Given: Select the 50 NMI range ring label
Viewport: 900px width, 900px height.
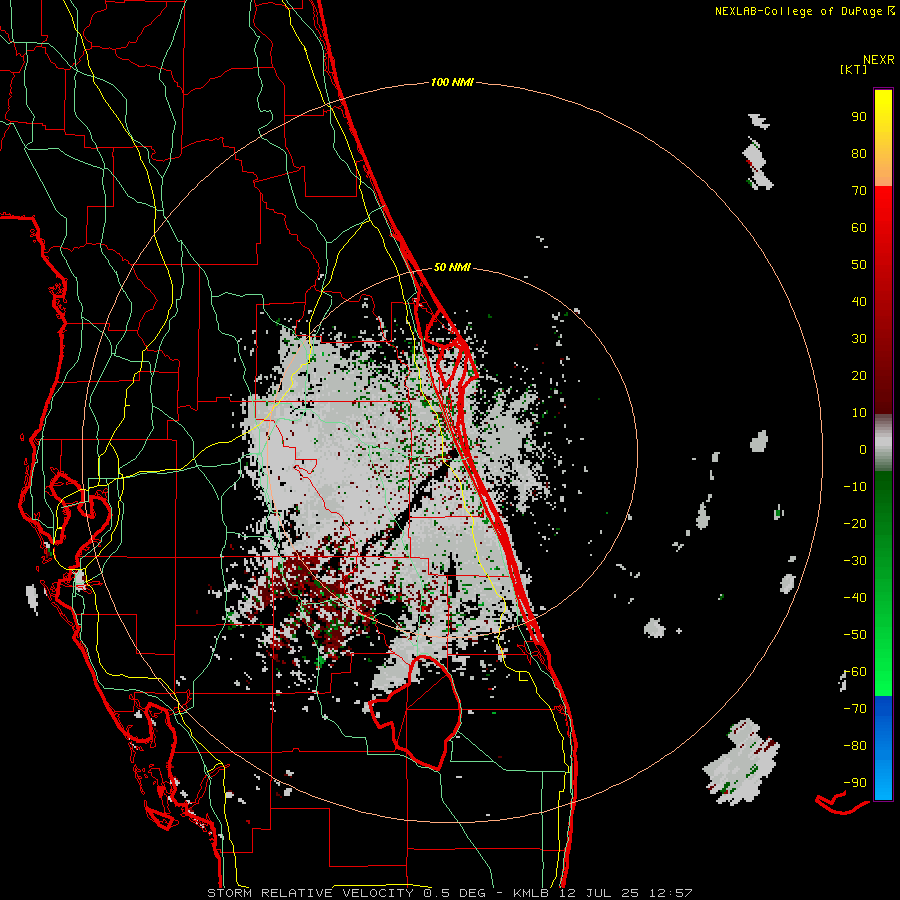Looking at the screenshot, I should pyautogui.click(x=452, y=267).
